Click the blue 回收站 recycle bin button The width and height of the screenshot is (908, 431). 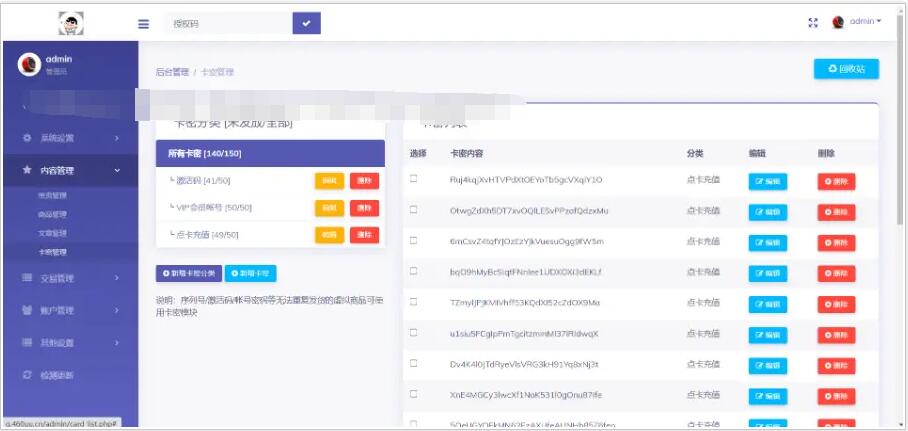846,69
